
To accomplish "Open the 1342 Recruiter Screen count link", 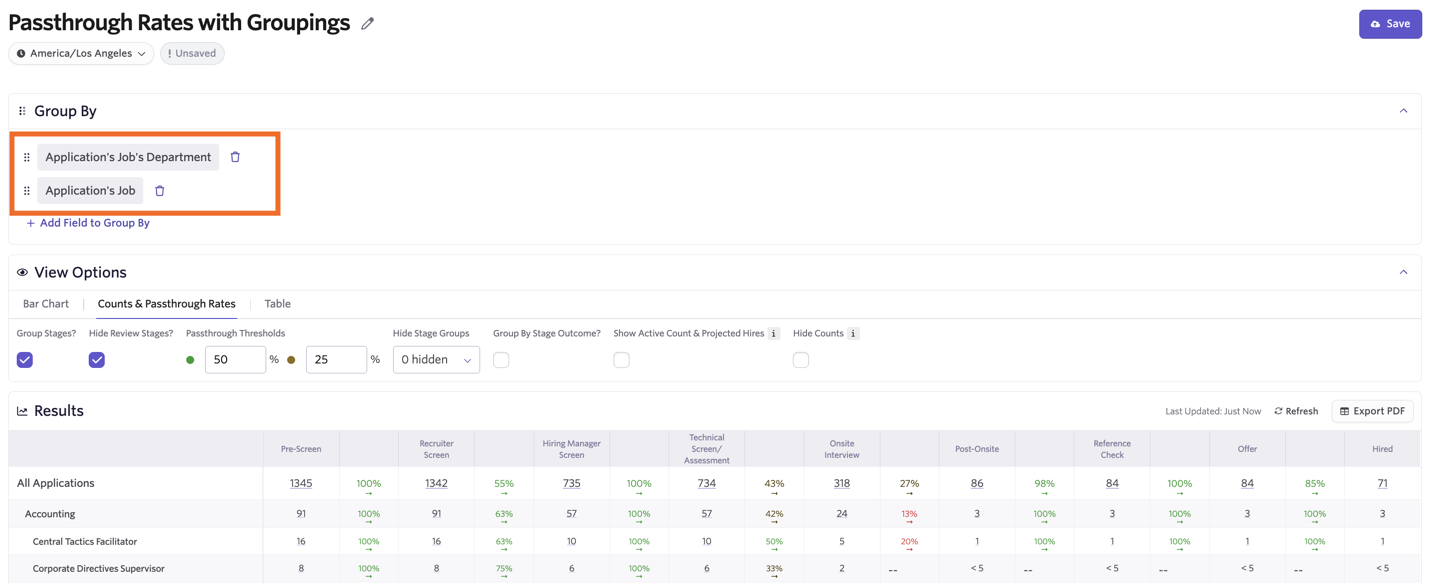I will pos(436,483).
